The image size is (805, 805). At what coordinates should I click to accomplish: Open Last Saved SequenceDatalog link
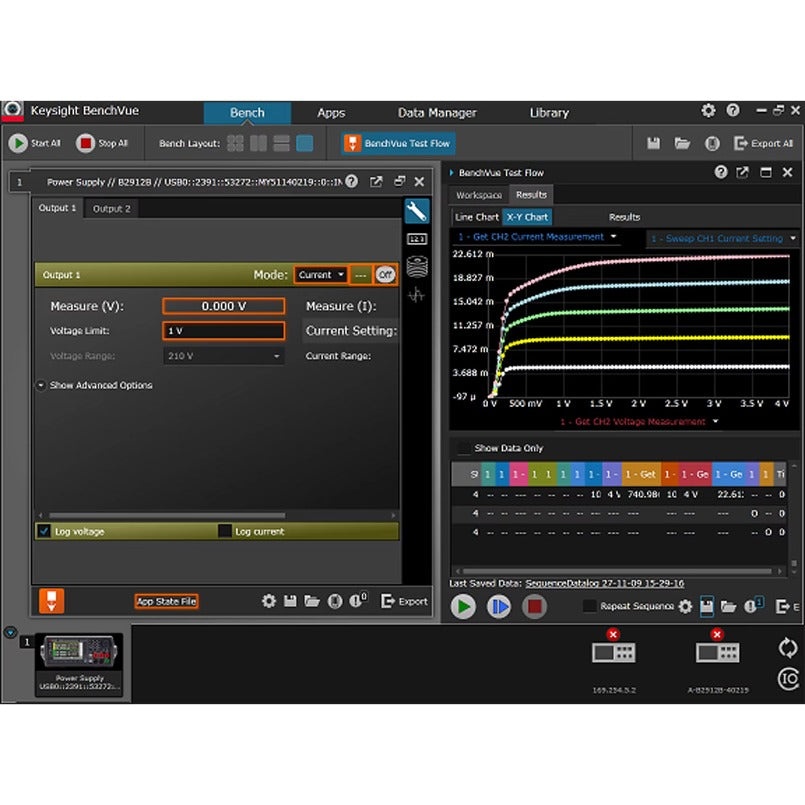pyautogui.click(x=605, y=583)
